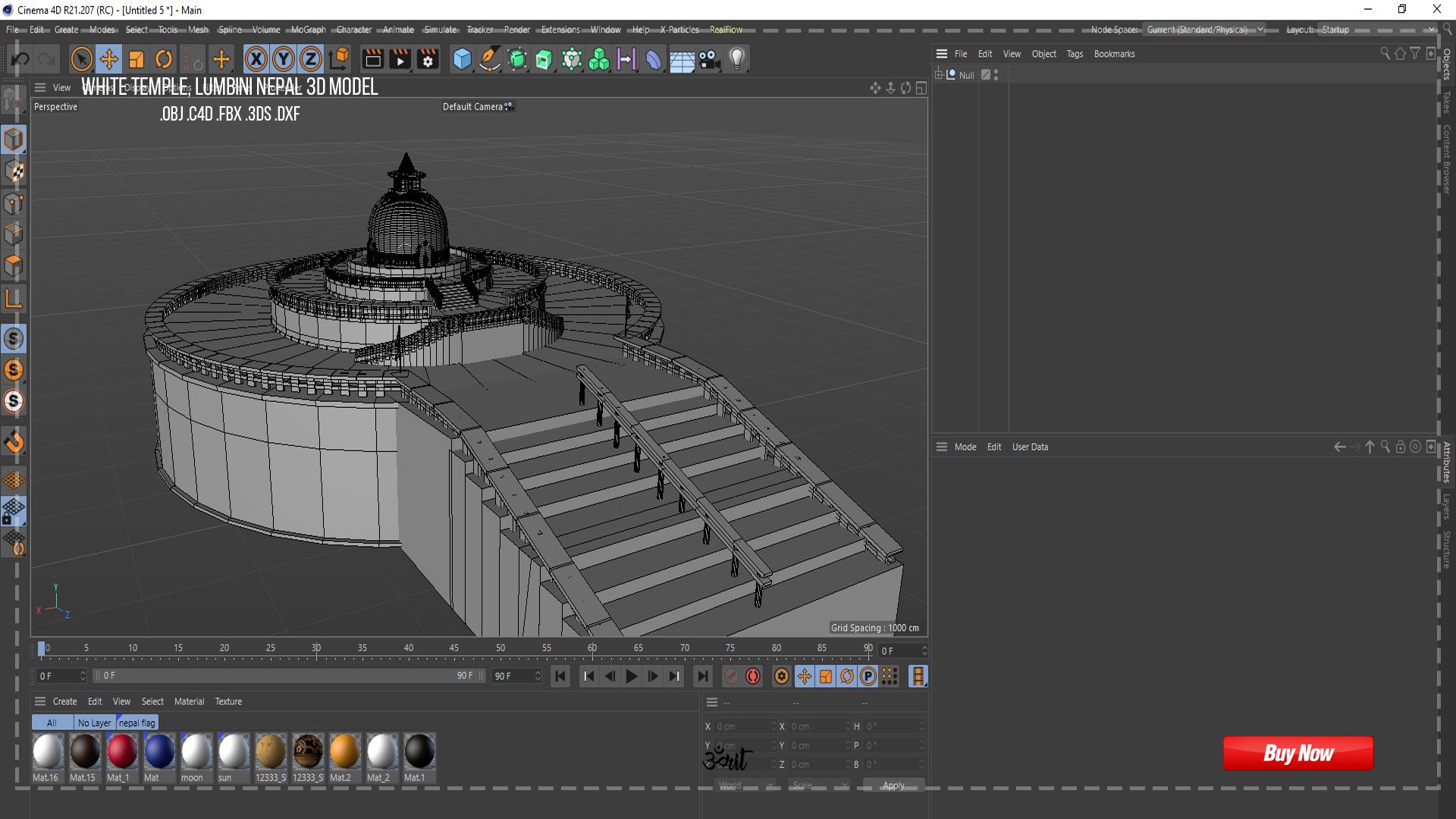The width and height of the screenshot is (1456, 819).
Task: Open Object Manager hamburger menu
Action: 941,54
